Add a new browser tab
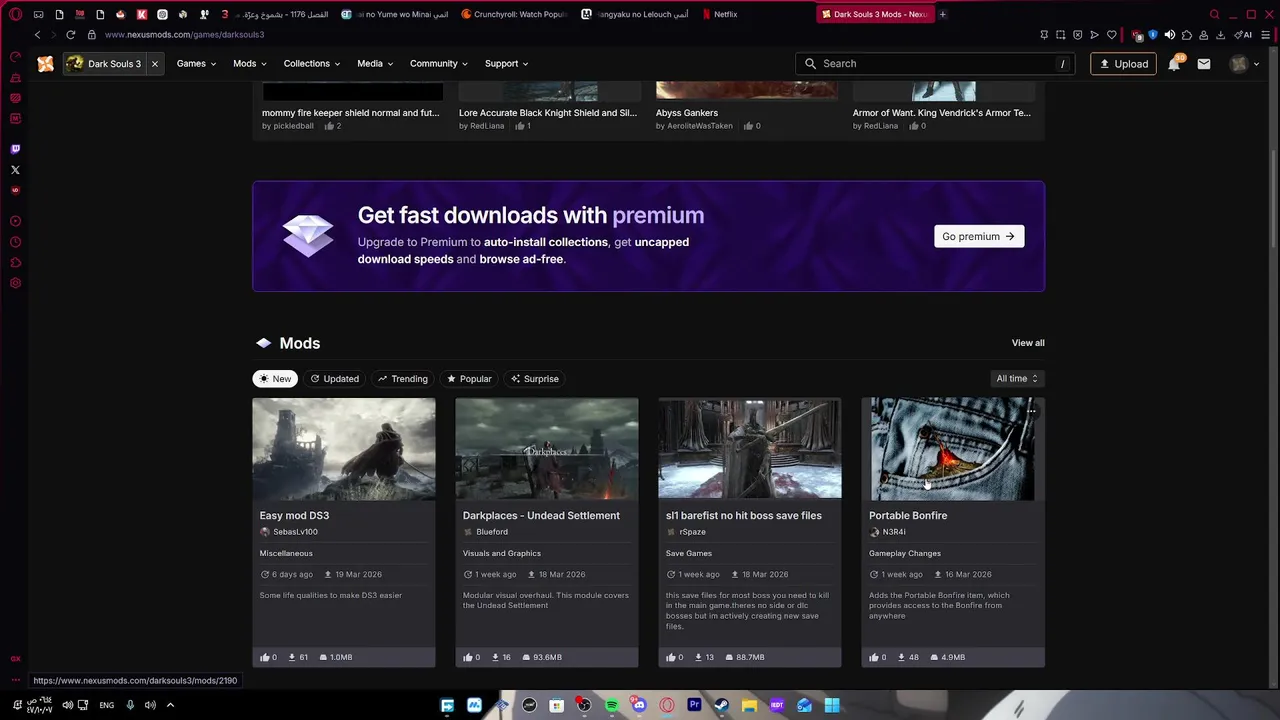This screenshot has width=1280, height=720. tap(942, 14)
